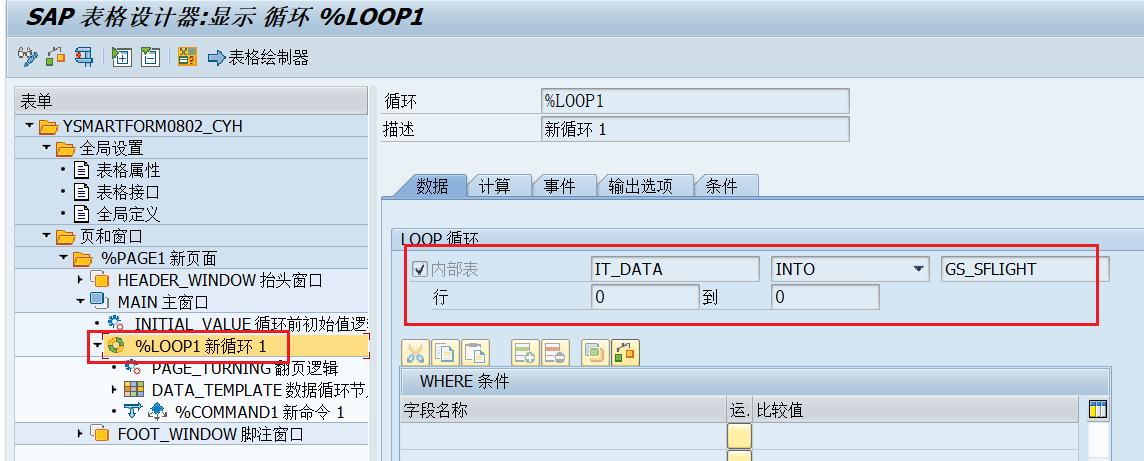This screenshot has width=1144, height=461.
Task: Open the INTO assignment type dropdown
Action: [x=918, y=269]
